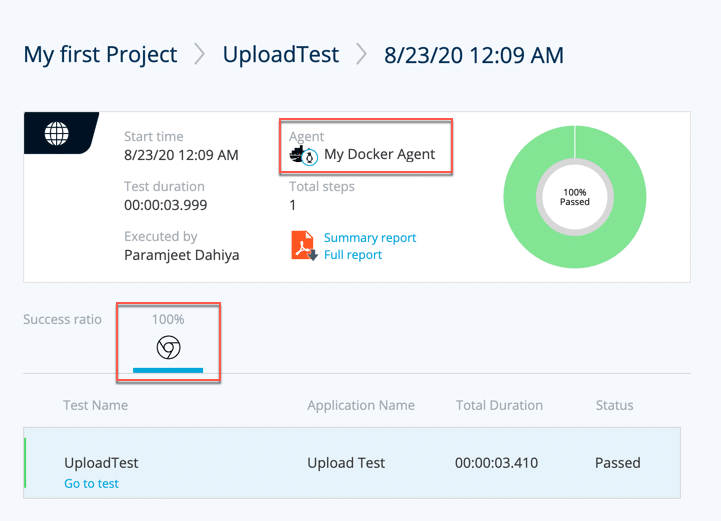Screen dimensions: 721x521
Task: Download the Full report
Action: [x=353, y=255]
